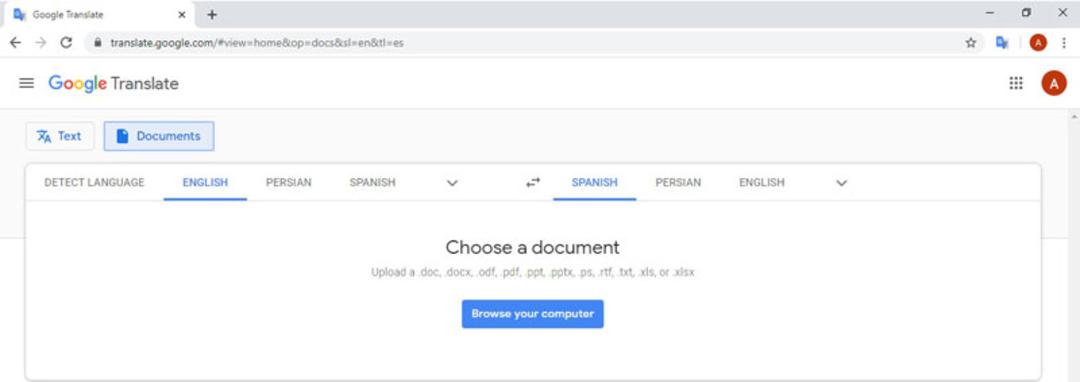The width and height of the screenshot is (1080, 382).
Task: Expand the target language list
Action: (x=842, y=183)
